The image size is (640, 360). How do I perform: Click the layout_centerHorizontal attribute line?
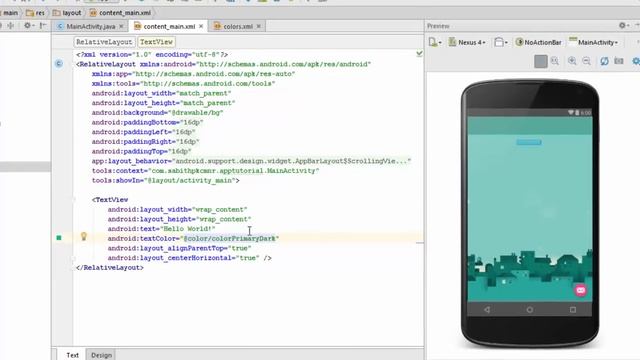189,258
